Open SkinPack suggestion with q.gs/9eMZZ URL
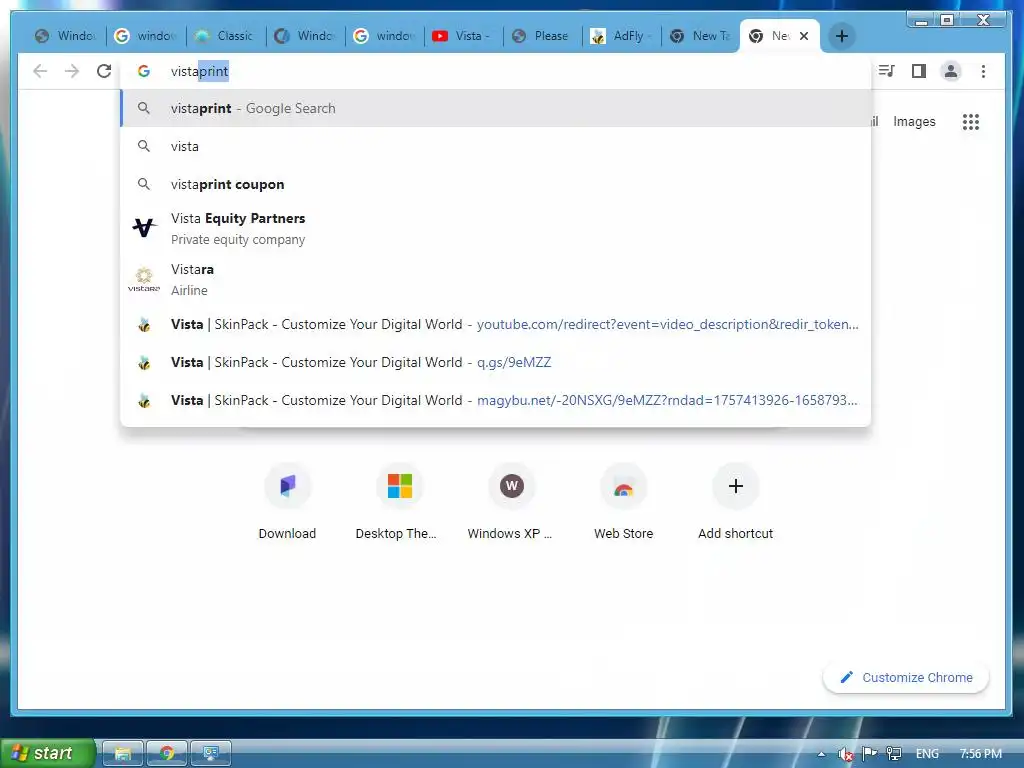 point(496,362)
